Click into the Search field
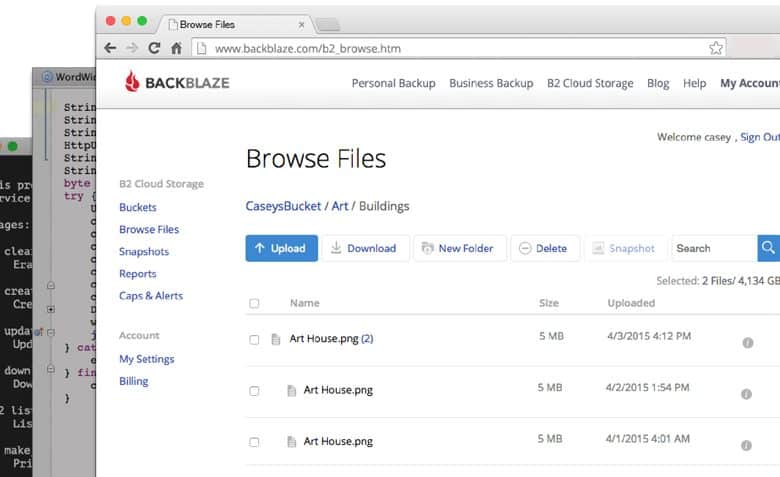Viewport: 780px width, 477px height. [714, 248]
